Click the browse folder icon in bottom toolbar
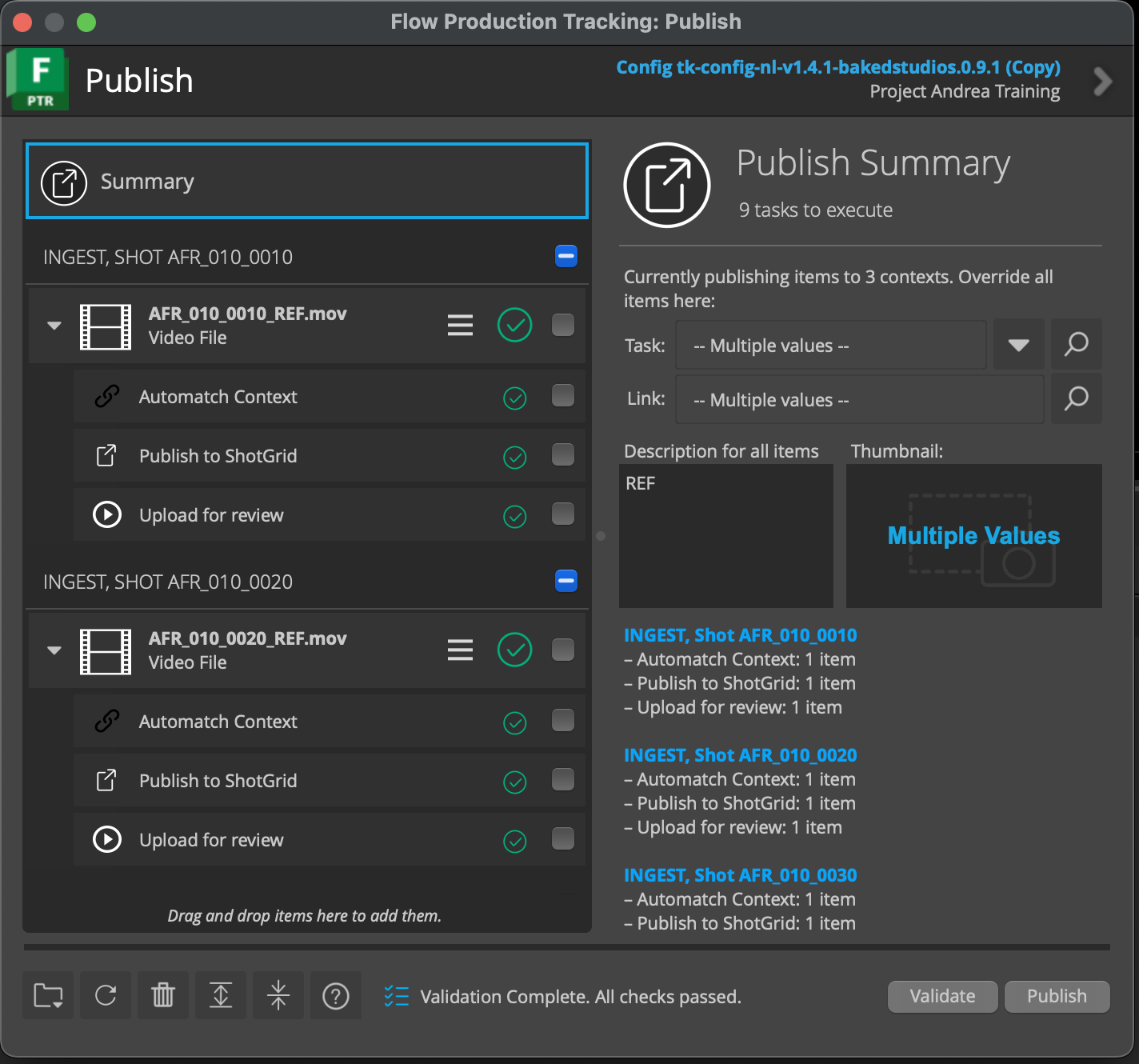The image size is (1139, 1064). (x=48, y=996)
